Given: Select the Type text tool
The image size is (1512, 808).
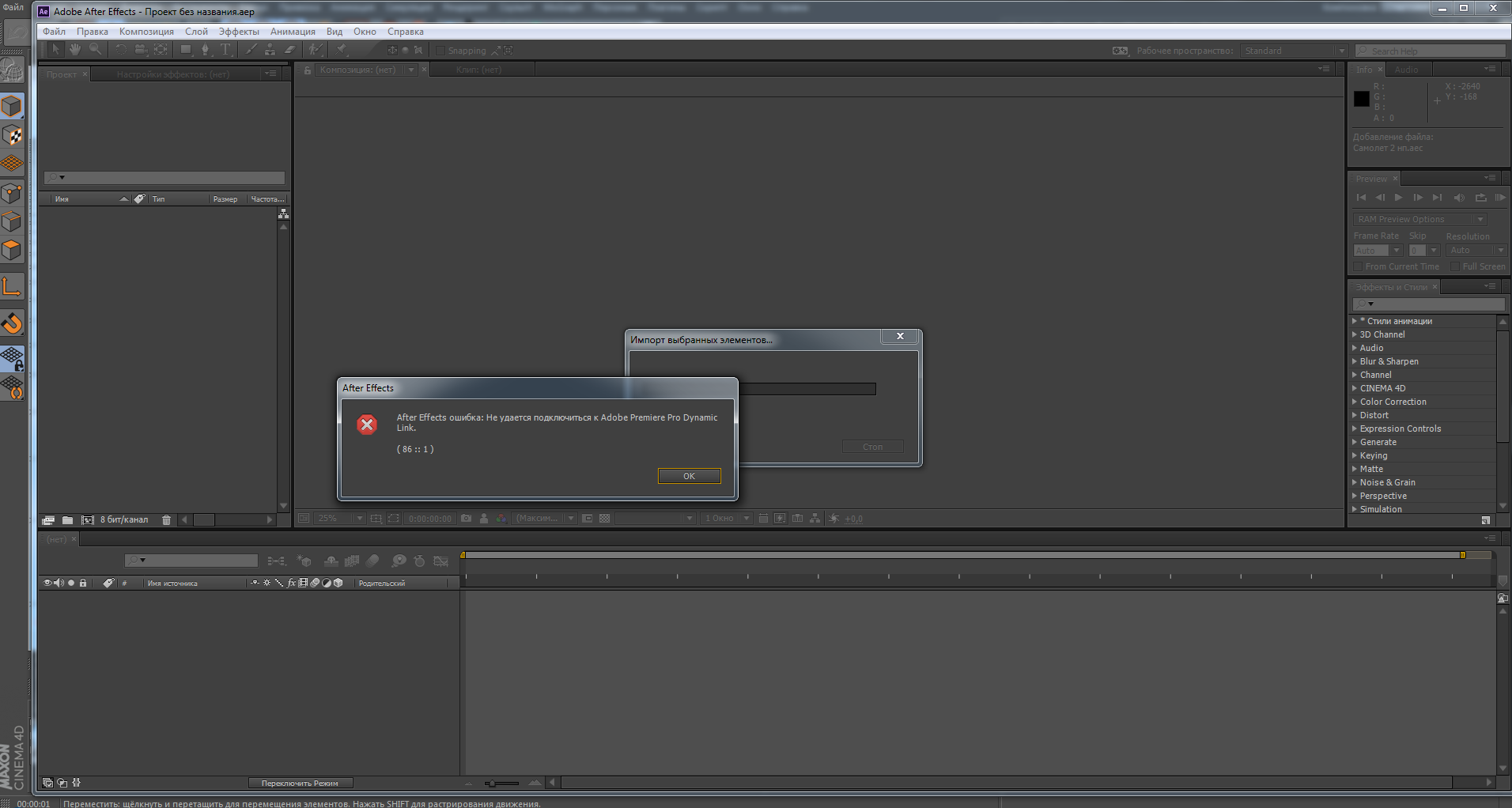Looking at the screenshot, I should 225,49.
